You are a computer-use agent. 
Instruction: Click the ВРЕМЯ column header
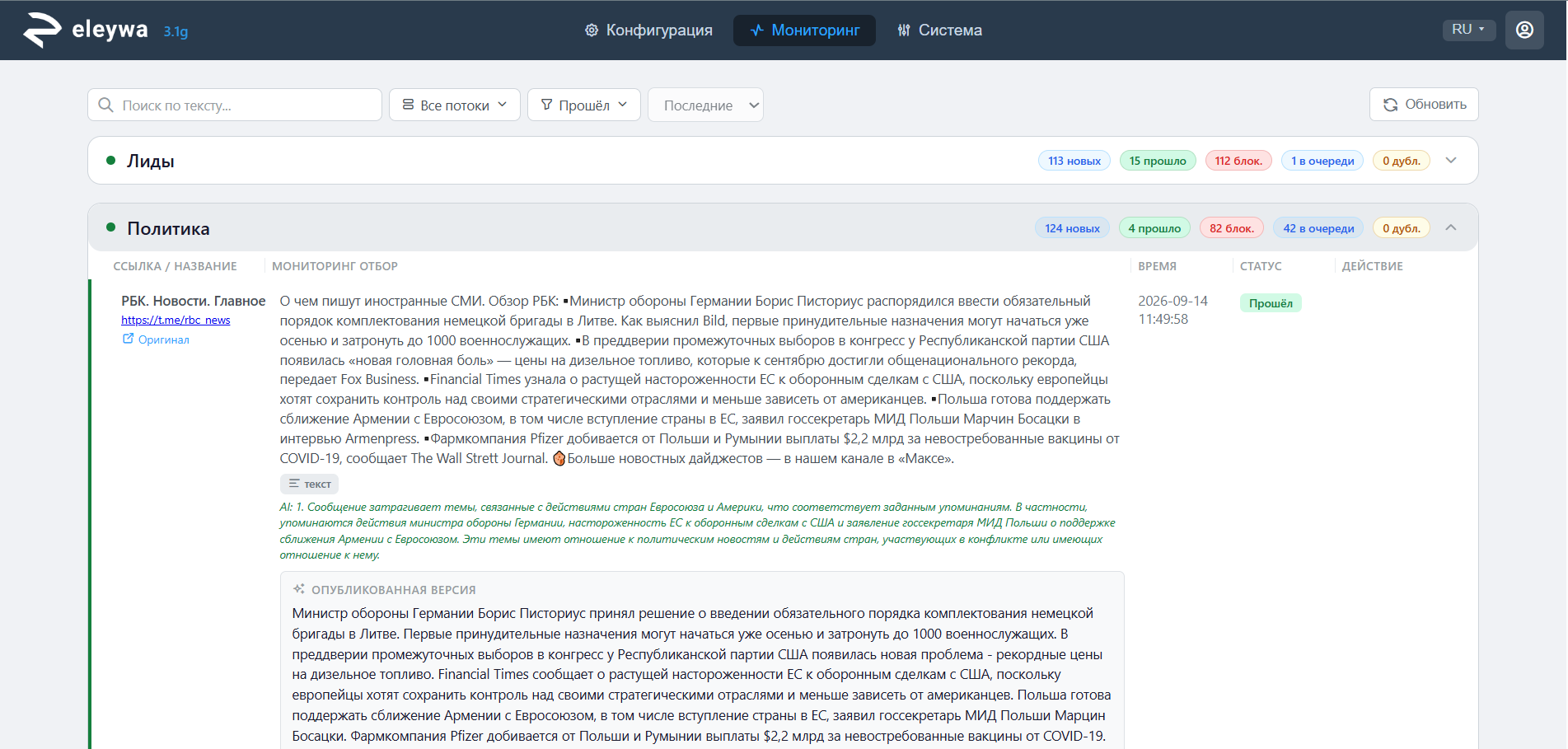(x=1157, y=266)
